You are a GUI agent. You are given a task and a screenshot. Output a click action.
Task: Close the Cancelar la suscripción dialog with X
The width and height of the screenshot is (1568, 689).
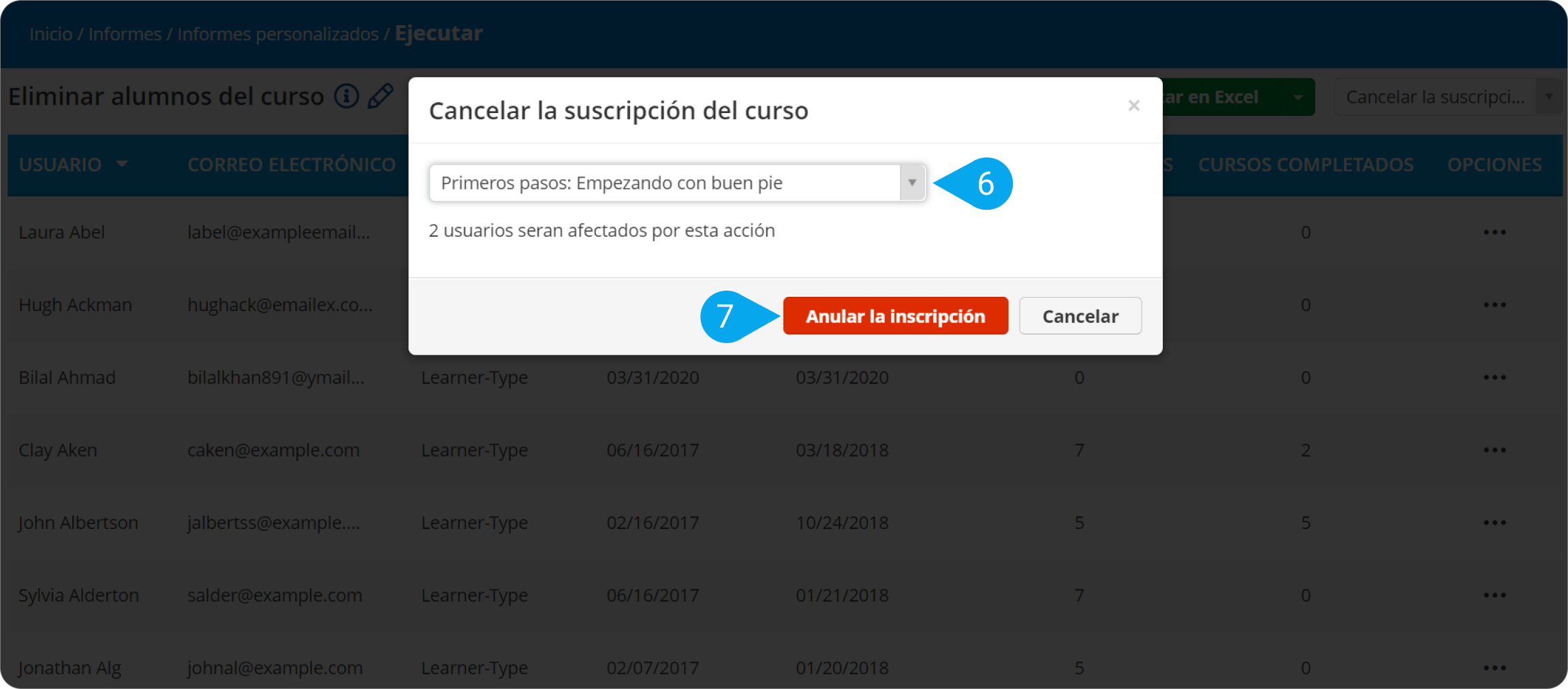[x=1133, y=106]
